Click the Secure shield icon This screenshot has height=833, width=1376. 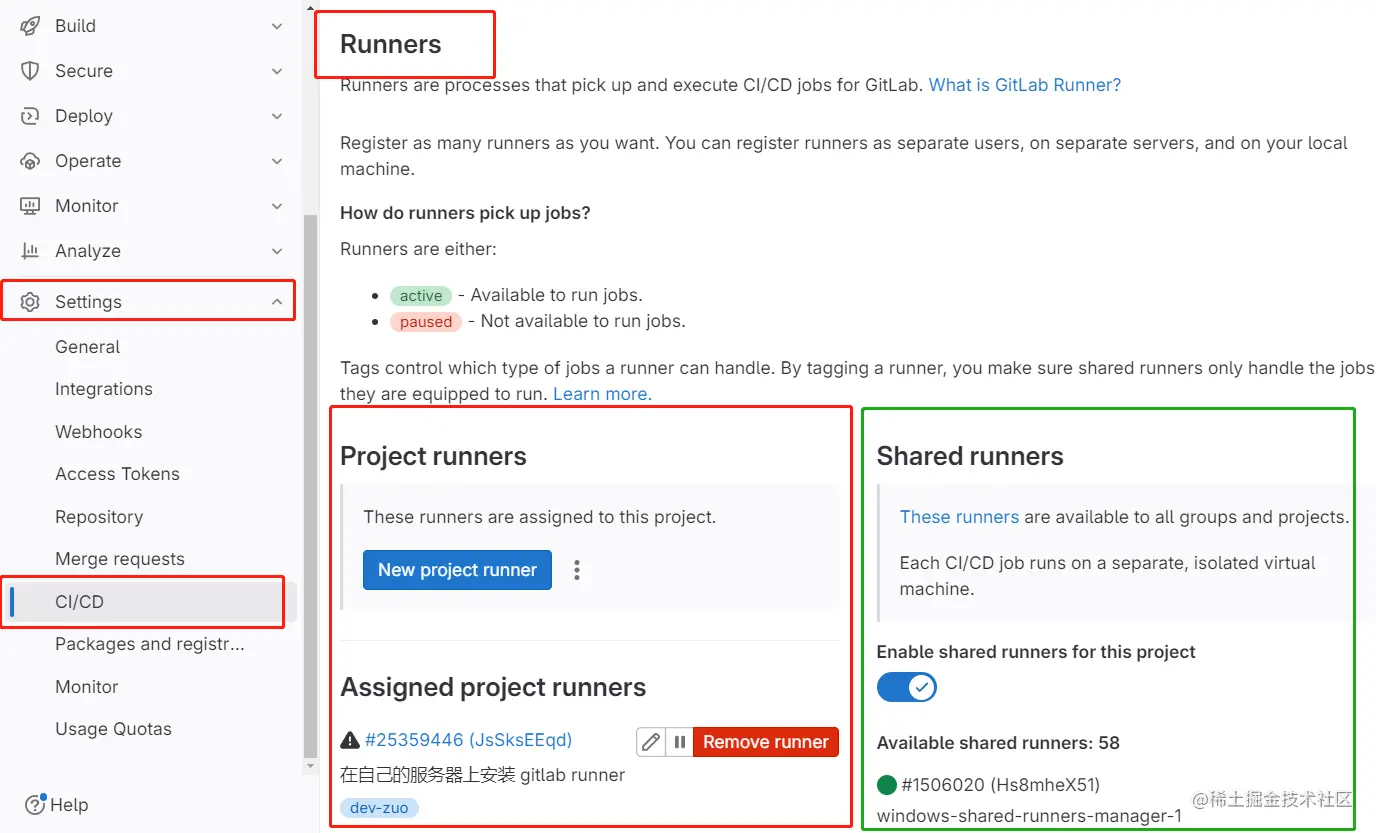[30, 71]
